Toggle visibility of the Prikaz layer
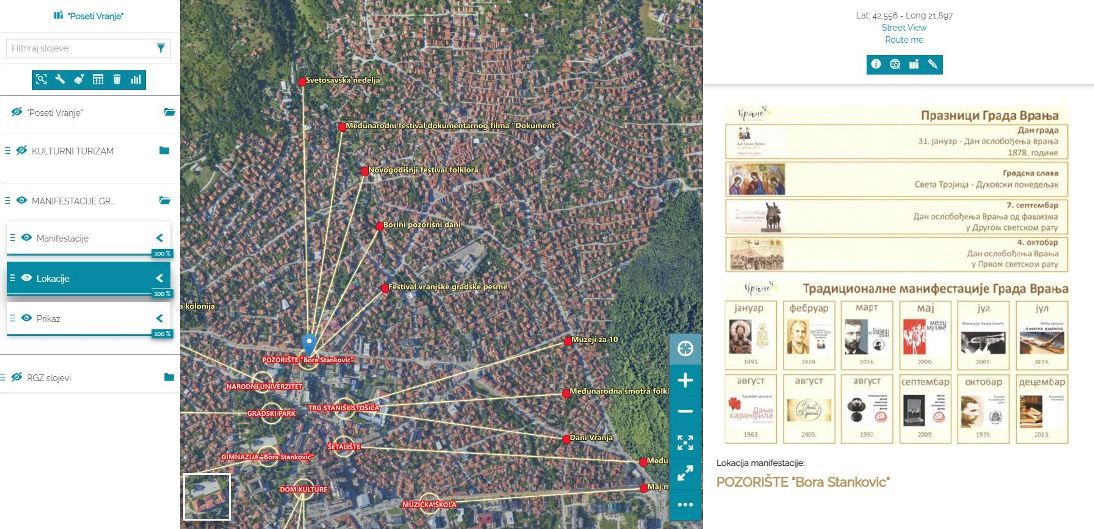 coord(26,318)
